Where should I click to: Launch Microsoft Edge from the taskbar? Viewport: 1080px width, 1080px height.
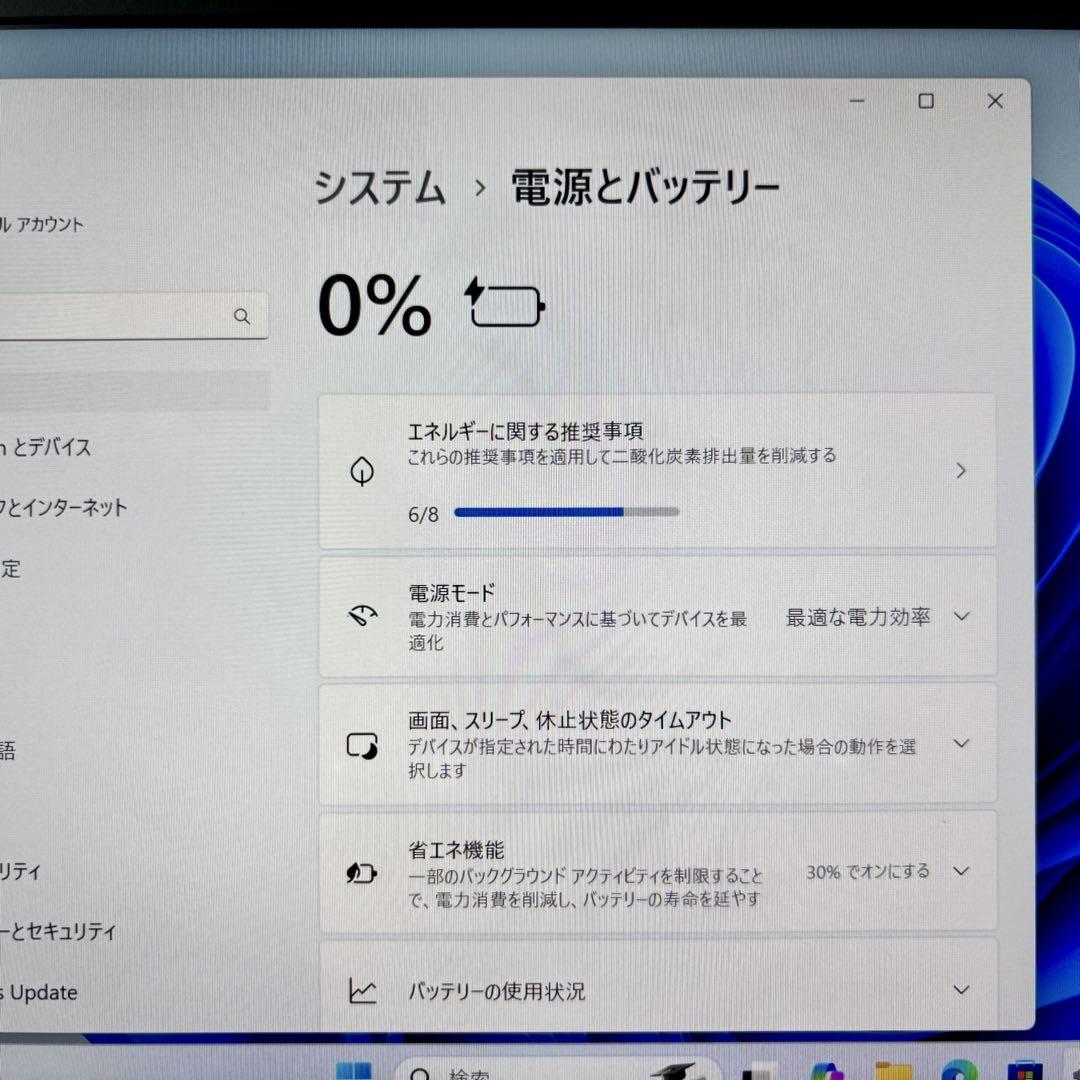[959, 1072]
